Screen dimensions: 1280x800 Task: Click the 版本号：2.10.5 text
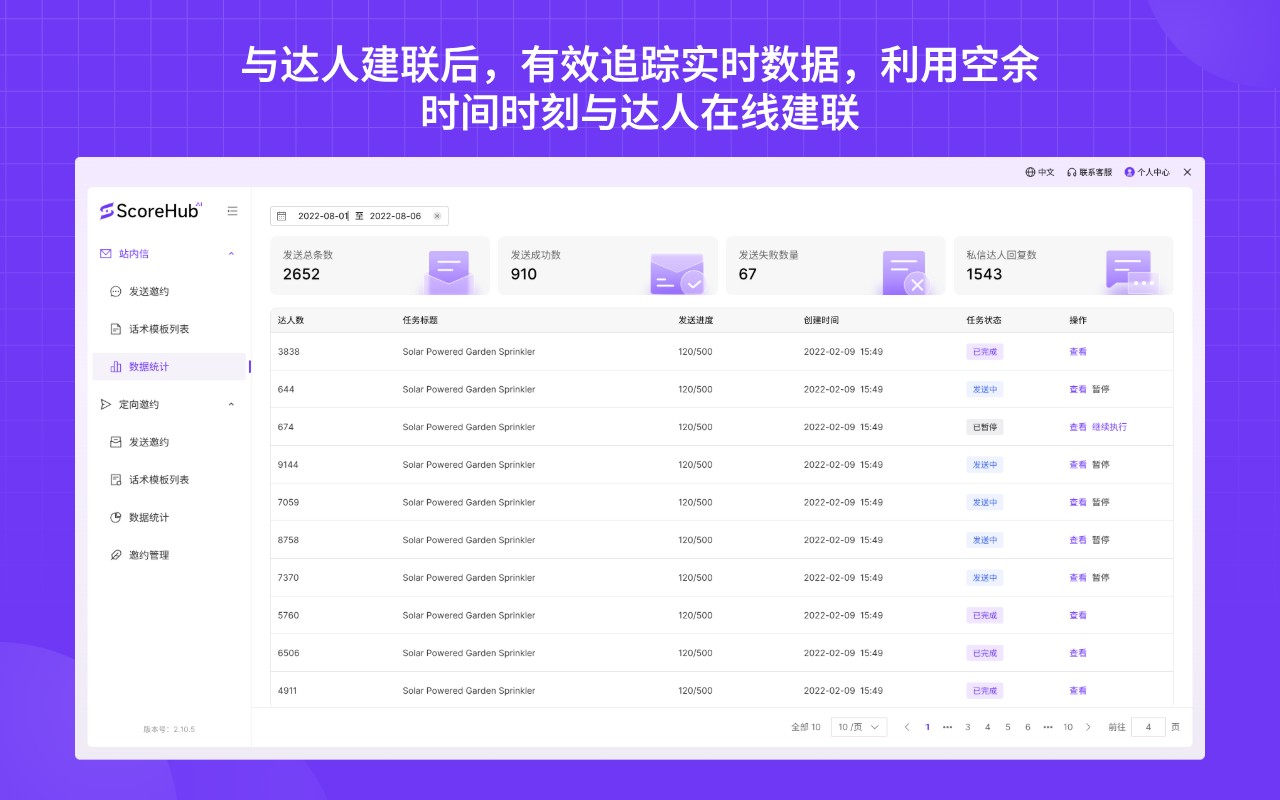[169, 729]
